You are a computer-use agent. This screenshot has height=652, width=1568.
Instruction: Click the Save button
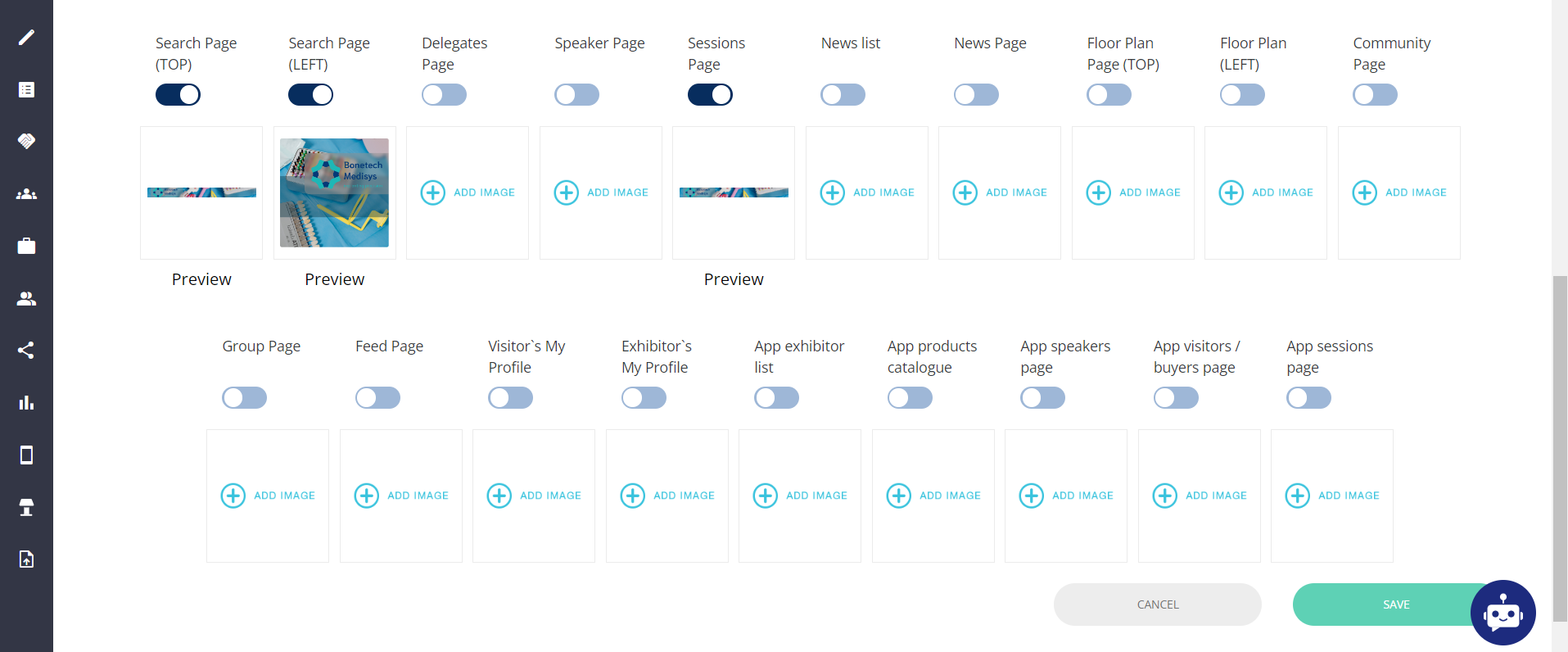click(x=1384, y=604)
